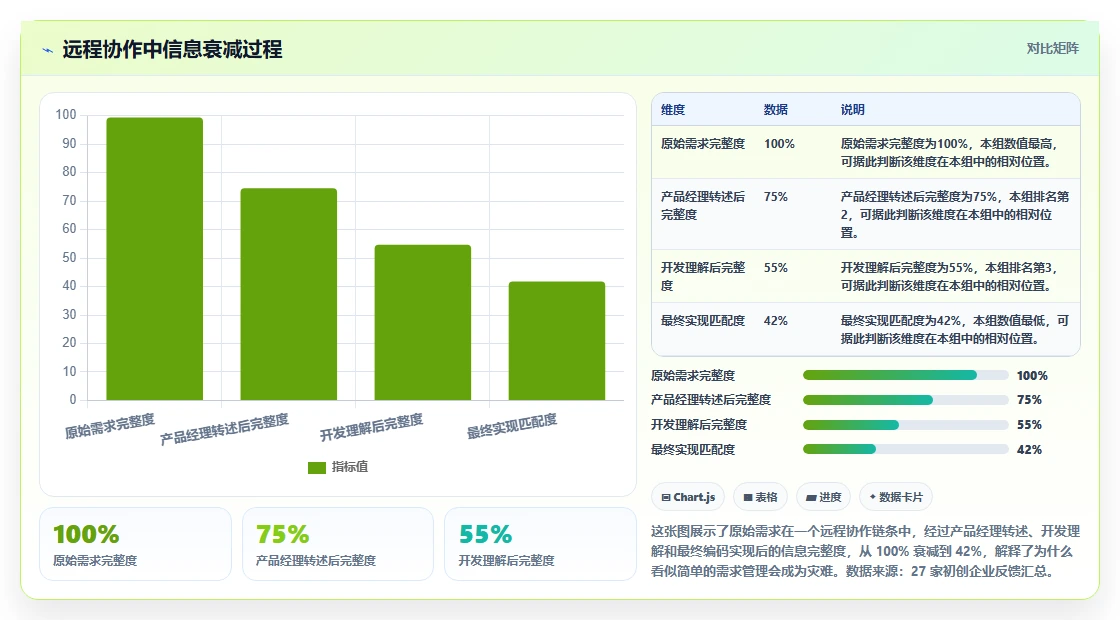This screenshot has width=1120, height=620.
Task: Click the y-axis label 50
Action: [69, 257]
